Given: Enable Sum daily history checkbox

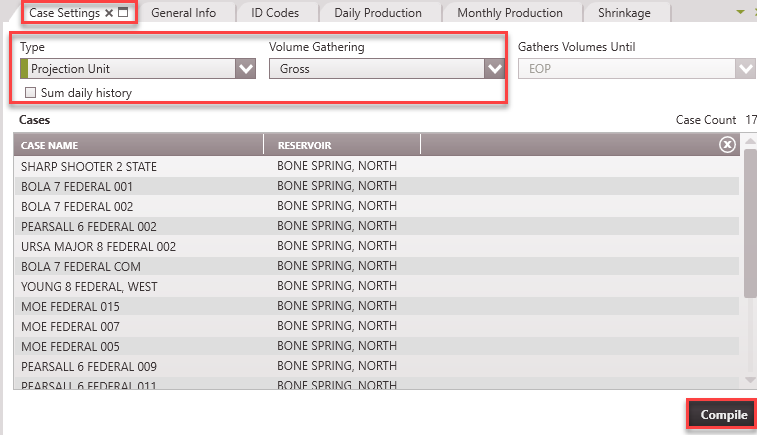Looking at the screenshot, I should 30,93.
